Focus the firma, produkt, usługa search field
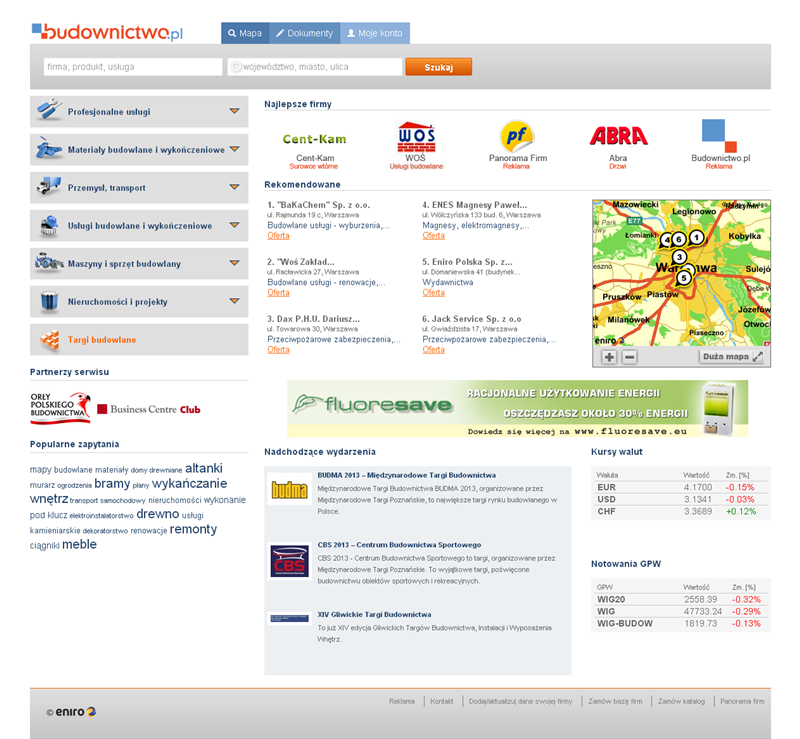800x739 pixels. point(132,67)
